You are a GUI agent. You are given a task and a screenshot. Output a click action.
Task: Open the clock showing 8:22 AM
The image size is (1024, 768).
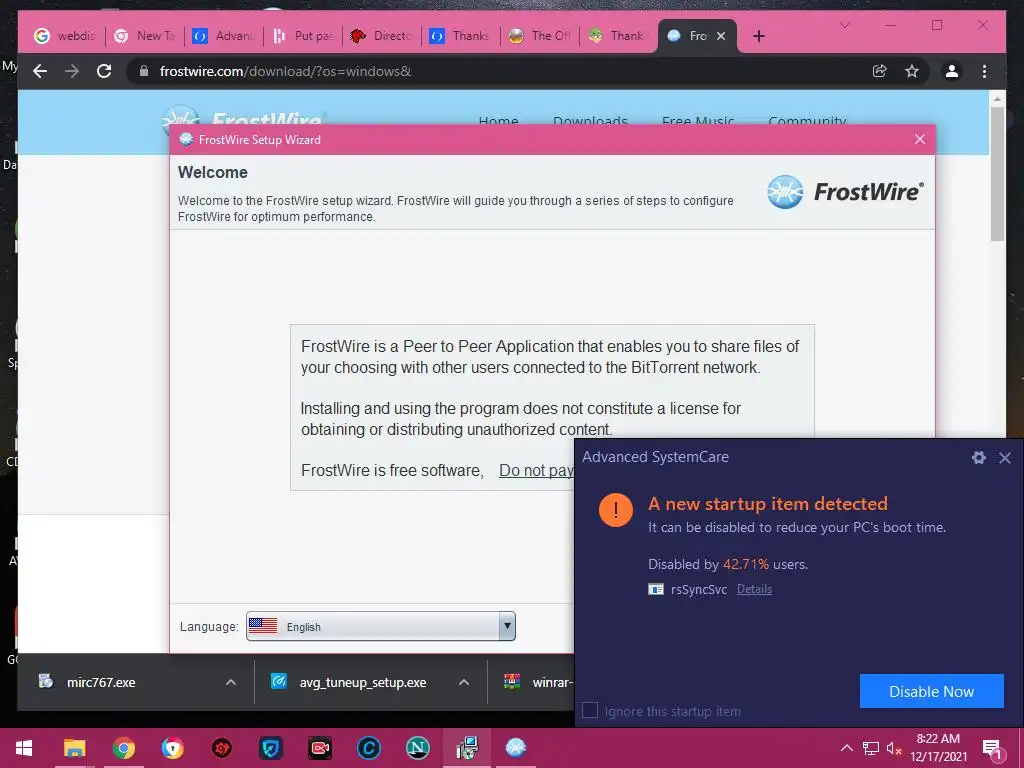click(938, 748)
